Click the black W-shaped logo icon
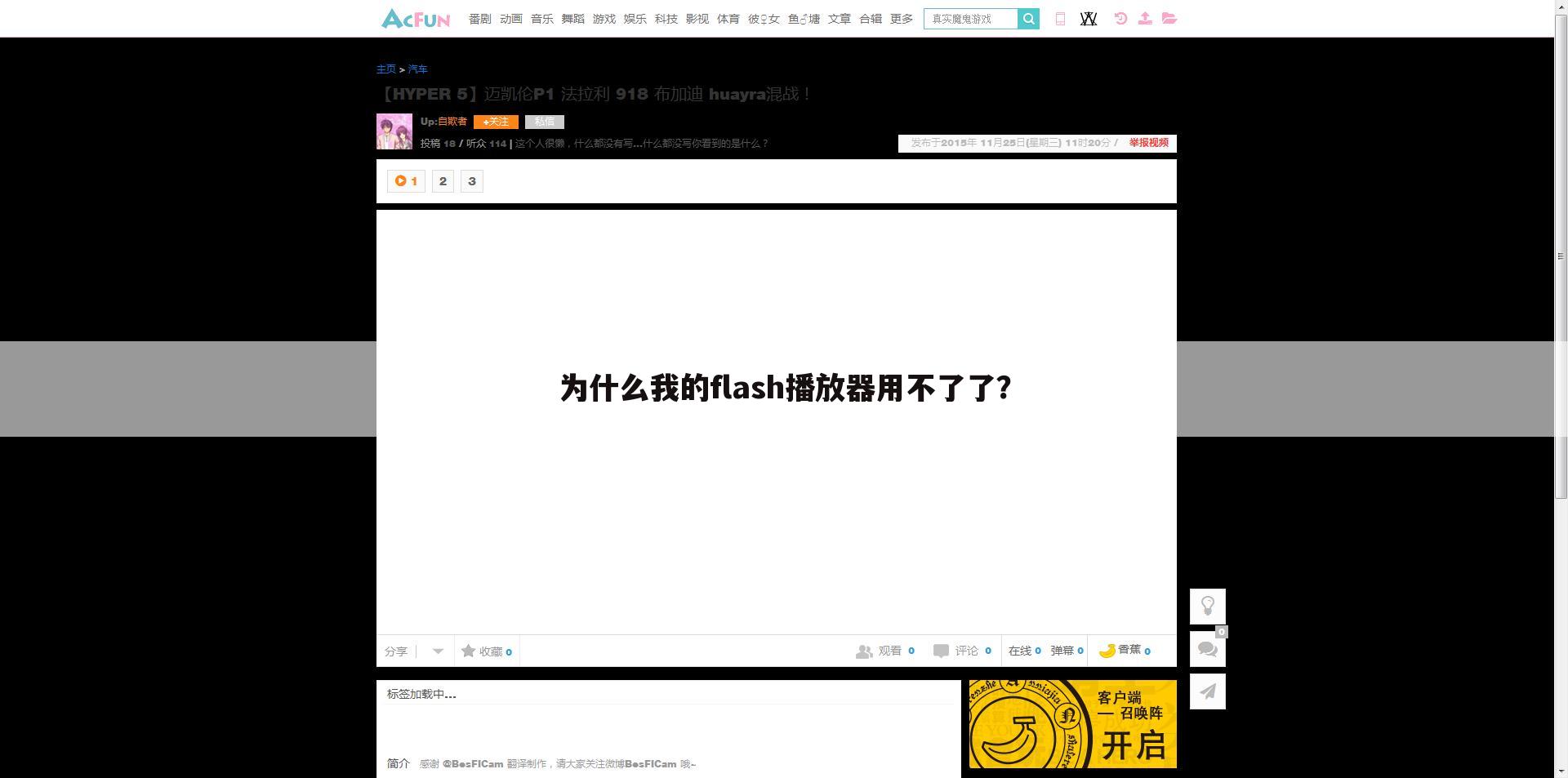Screen dimensions: 1568x778 [x=1089, y=19]
